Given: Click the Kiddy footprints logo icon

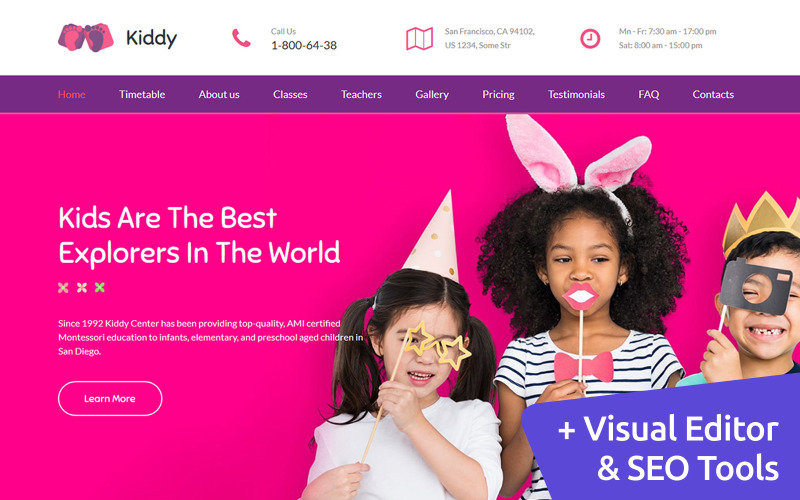Looking at the screenshot, I should [86, 37].
